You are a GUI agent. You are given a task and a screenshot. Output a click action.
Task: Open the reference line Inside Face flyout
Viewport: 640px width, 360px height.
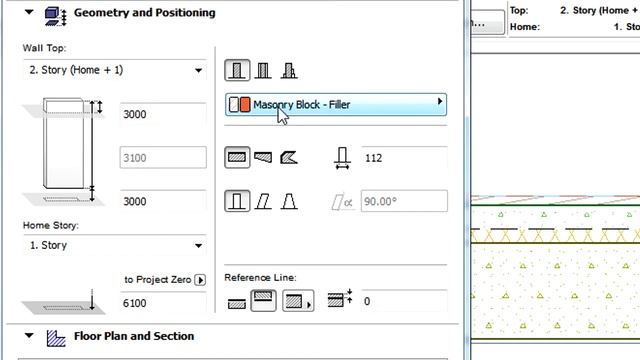pos(298,301)
